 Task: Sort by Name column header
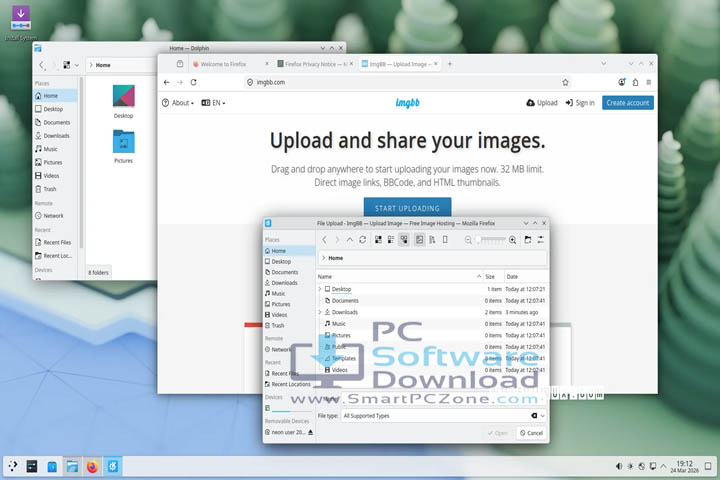click(399, 277)
